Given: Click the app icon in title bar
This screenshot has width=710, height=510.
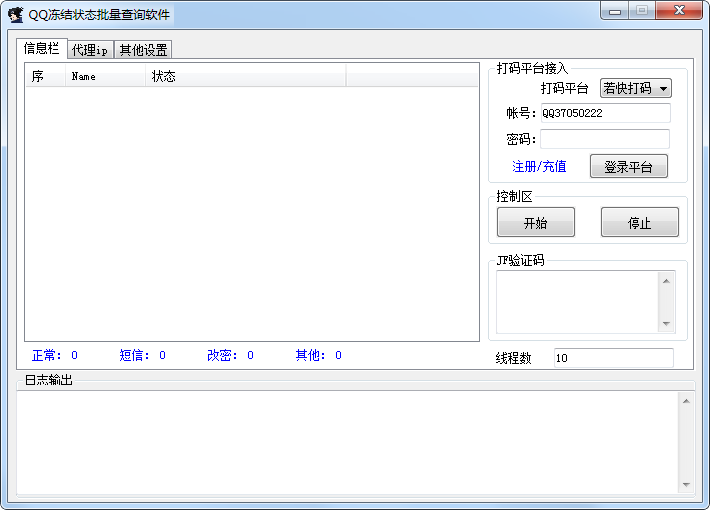Looking at the screenshot, I should point(16,14).
